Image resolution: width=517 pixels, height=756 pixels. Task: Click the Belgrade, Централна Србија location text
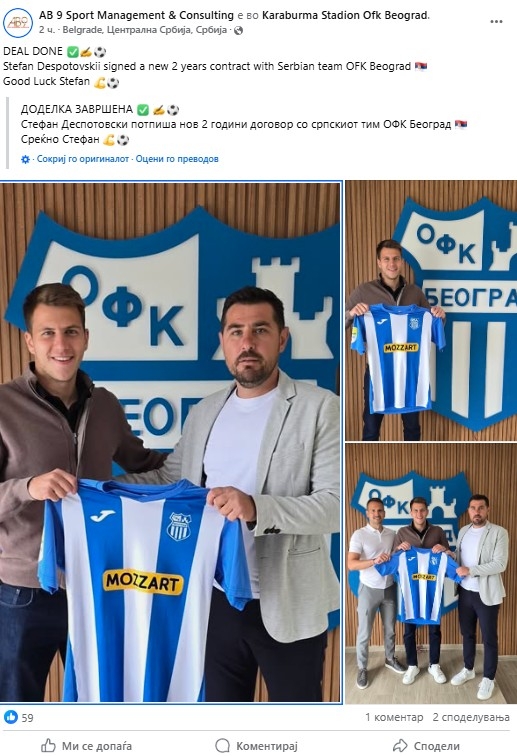point(145,30)
